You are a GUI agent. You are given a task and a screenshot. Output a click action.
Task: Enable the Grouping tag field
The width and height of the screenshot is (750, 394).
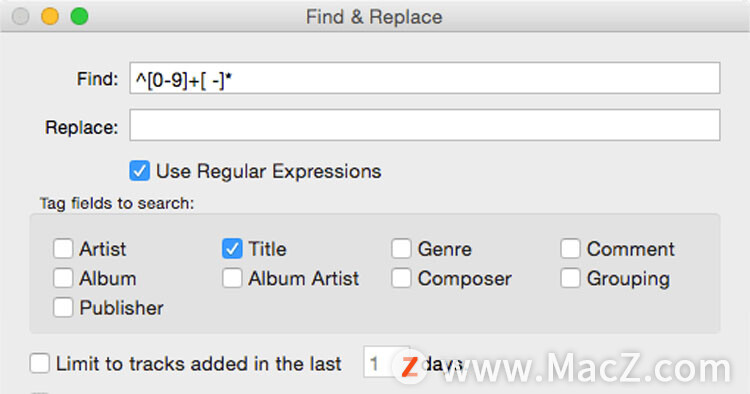point(570,278)
